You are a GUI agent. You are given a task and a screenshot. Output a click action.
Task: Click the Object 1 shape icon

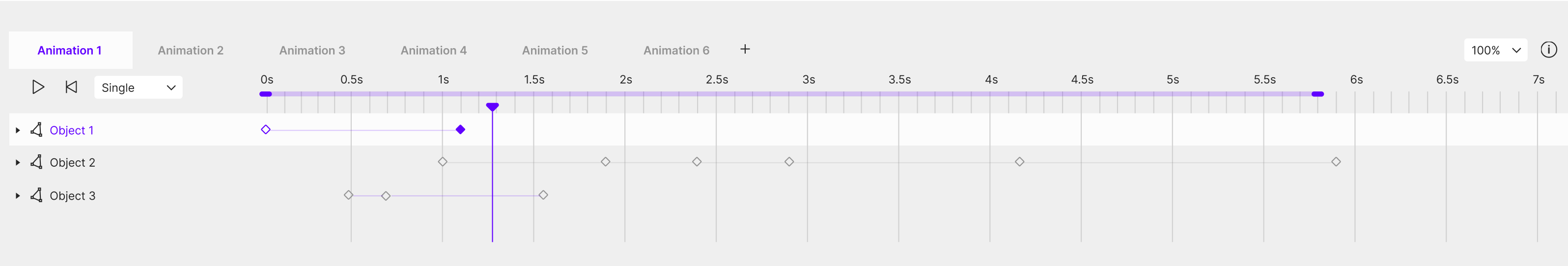coord(36,130)
